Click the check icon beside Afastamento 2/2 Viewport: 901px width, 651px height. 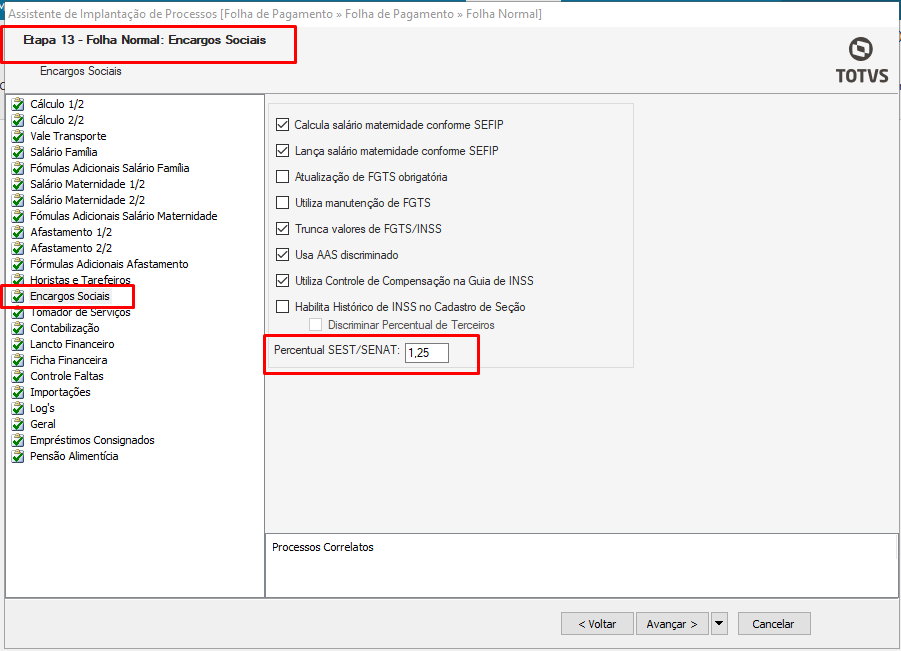(18, 248)
